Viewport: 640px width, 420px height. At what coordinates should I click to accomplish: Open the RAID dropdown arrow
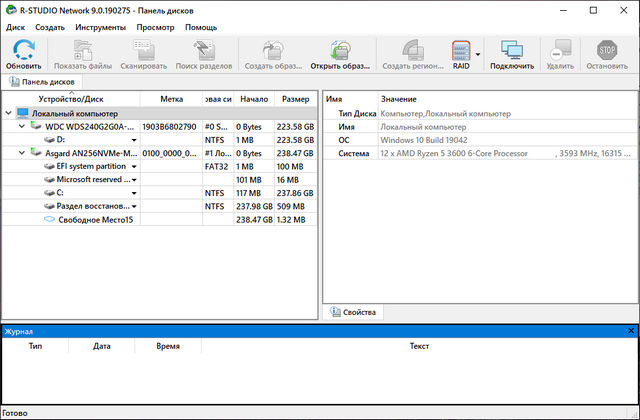pyautogui.click(x=478, y=54)
